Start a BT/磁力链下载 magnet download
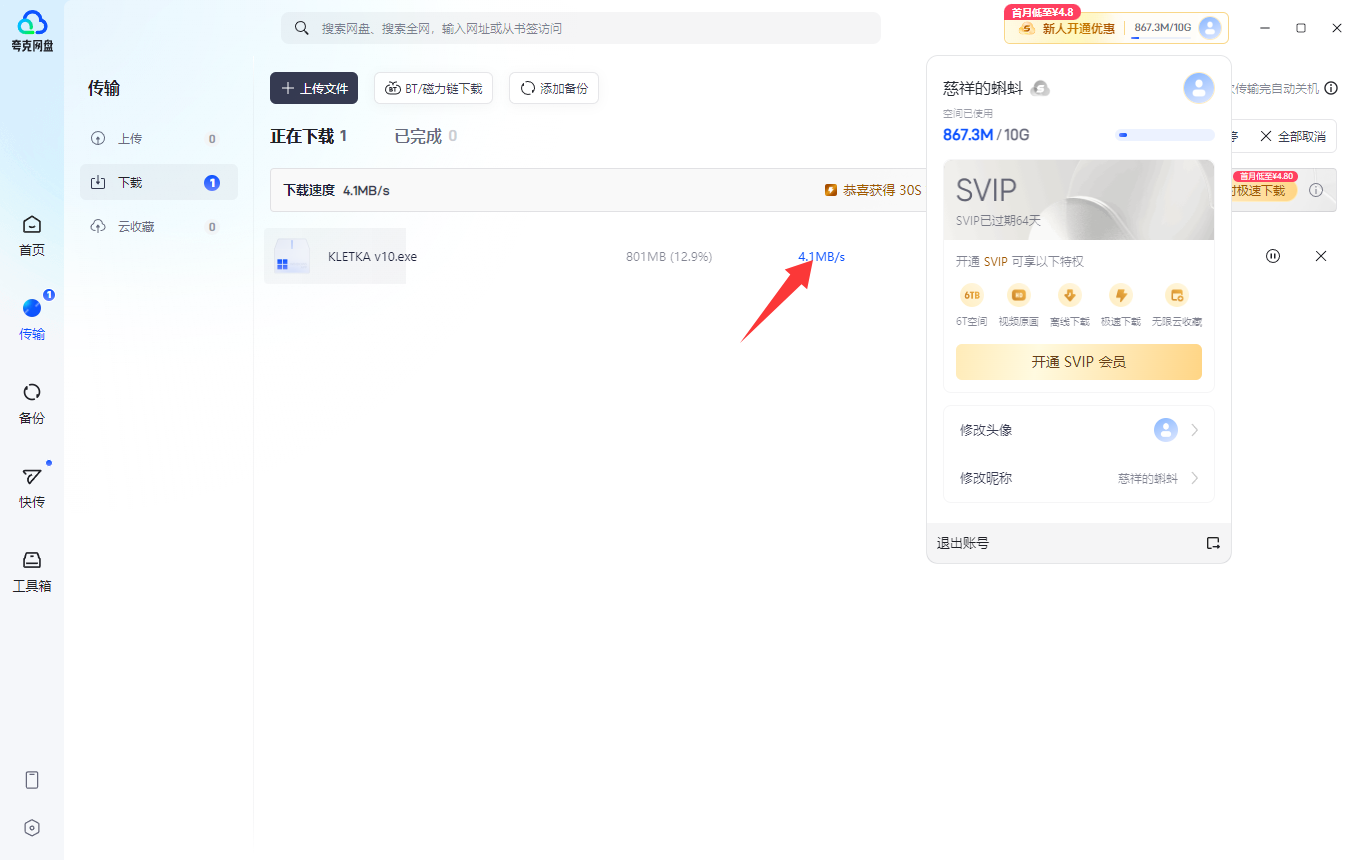 click(433, 88)
